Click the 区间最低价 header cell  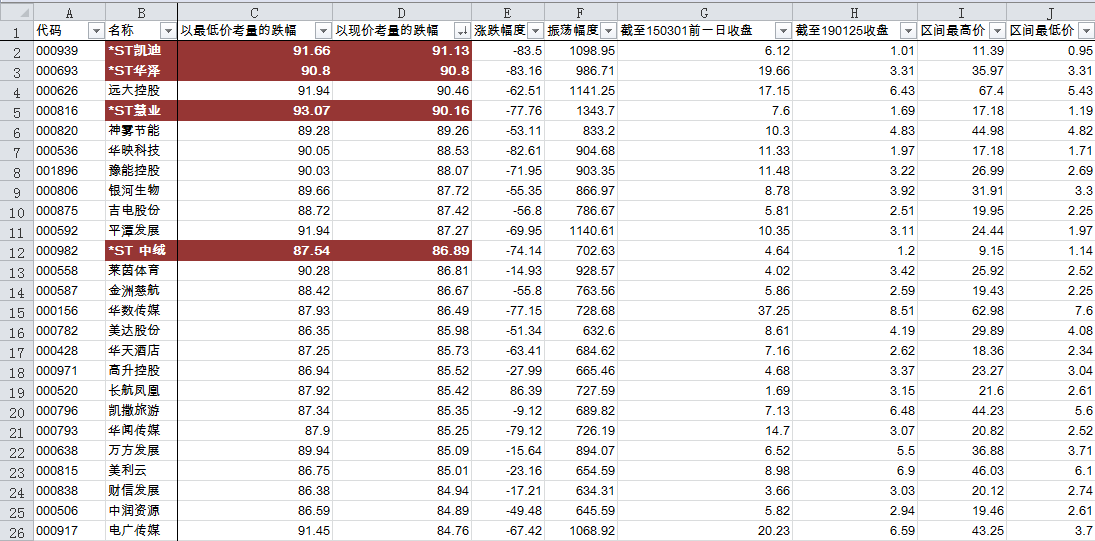pos(1051,31)
